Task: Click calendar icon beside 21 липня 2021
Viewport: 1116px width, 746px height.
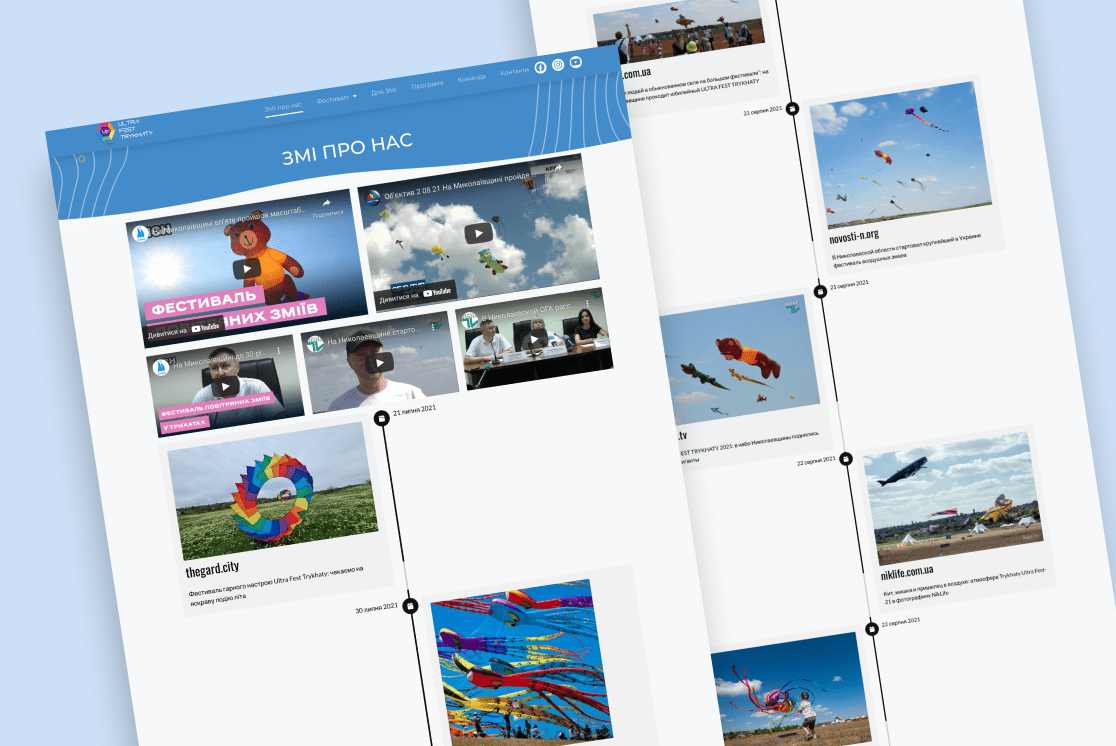Action: (x=380, y=418)
